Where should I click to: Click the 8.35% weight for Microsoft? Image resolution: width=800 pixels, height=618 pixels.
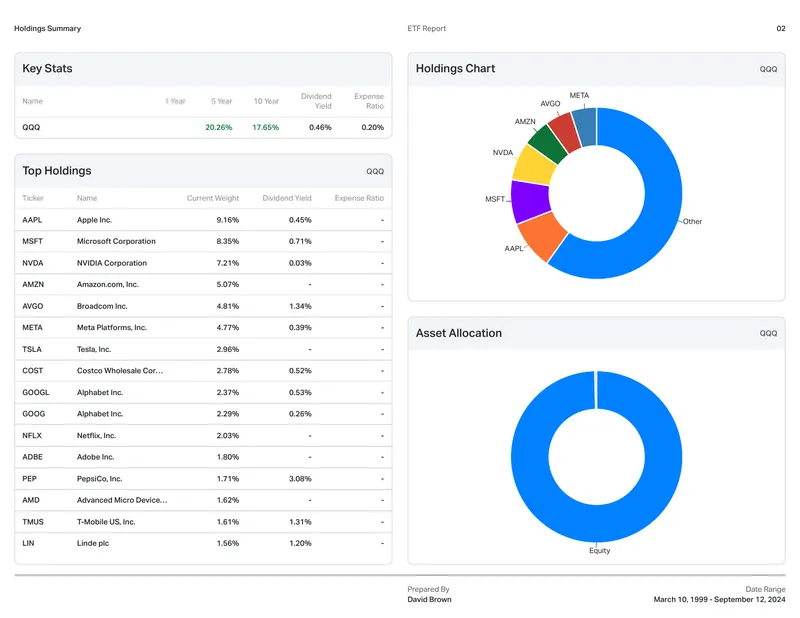coord(228,241)
